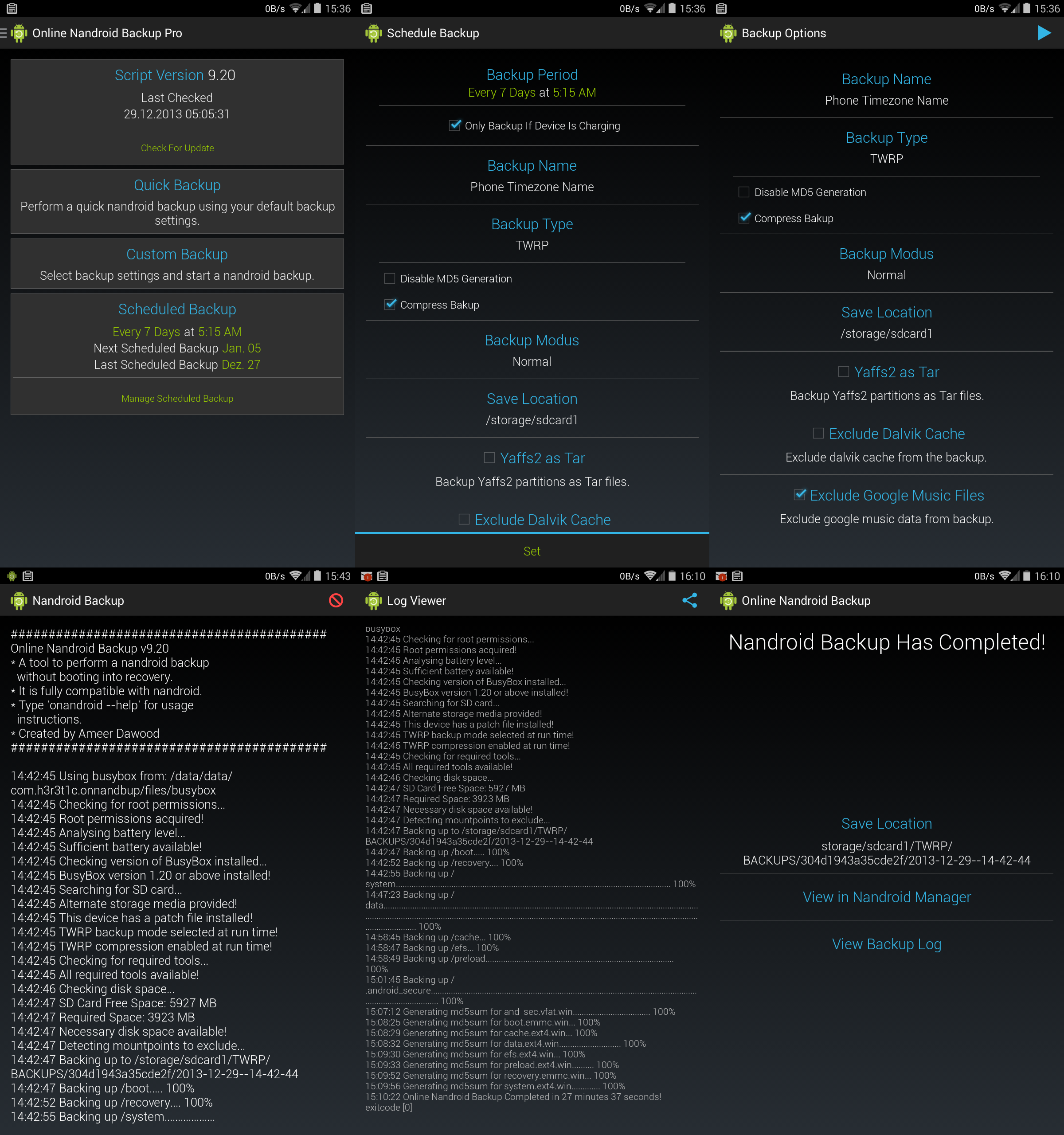Open Save Location setting in Schedule Backup
Viewport: 1064px width, 1135px height.
click(532, 409)
